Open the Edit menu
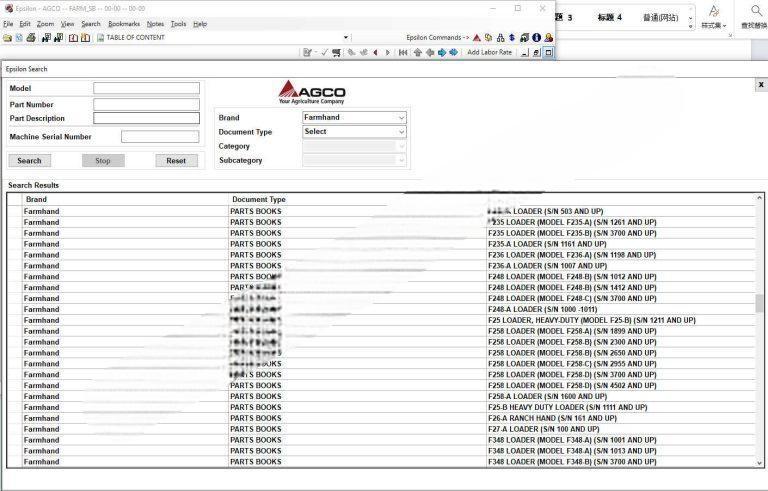This screenshot has width=768, height=491. point(24,24)
